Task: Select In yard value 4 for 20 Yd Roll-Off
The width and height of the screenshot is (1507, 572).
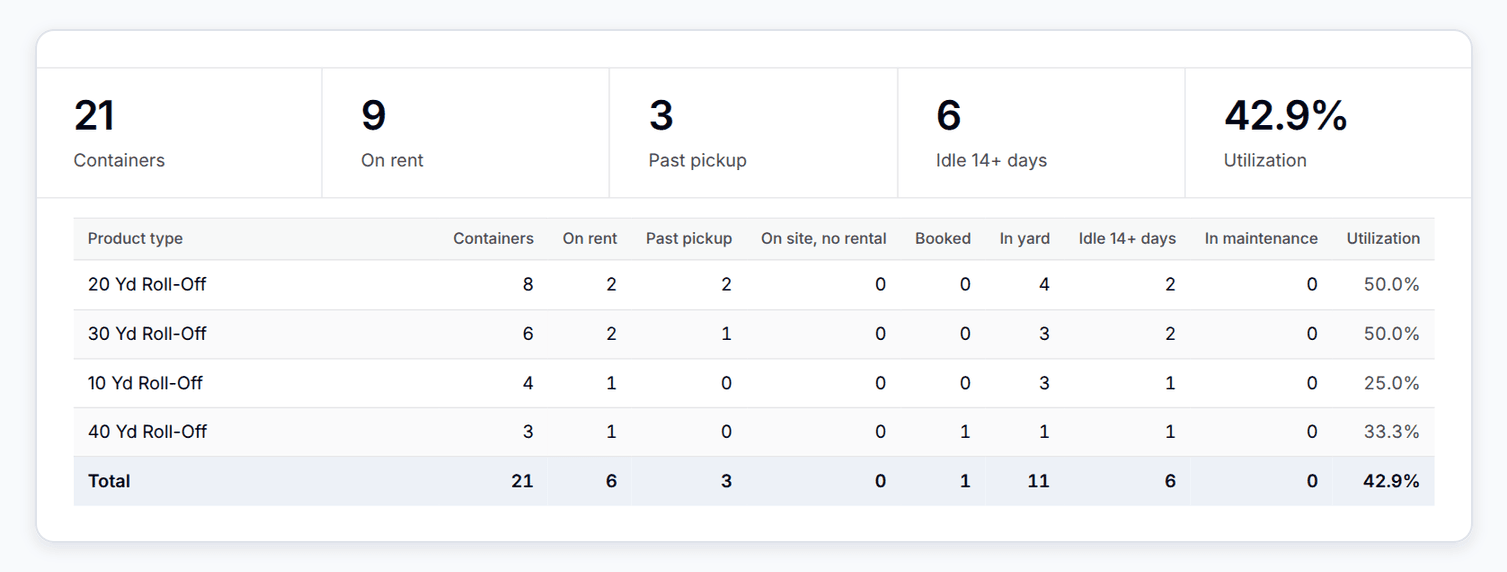Action: tap(1044, 284)
